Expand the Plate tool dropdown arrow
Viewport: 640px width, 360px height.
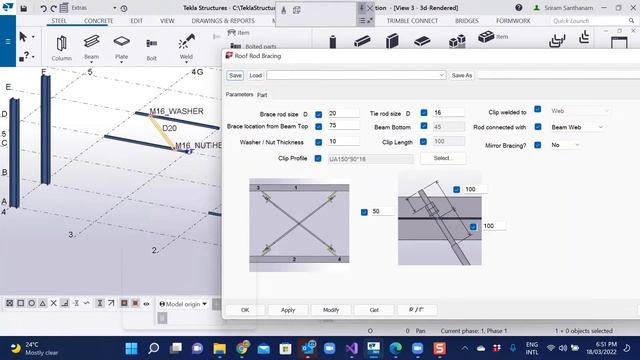121,62
